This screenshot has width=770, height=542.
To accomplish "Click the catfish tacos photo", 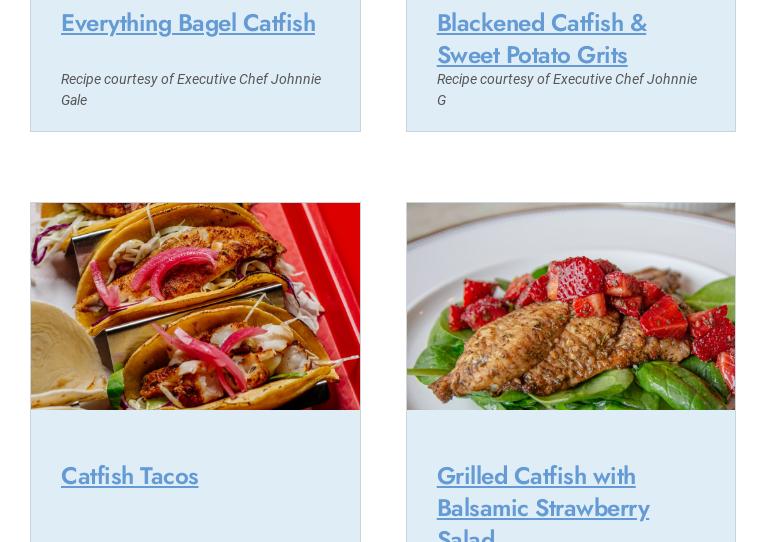I will tap(195, 306).
